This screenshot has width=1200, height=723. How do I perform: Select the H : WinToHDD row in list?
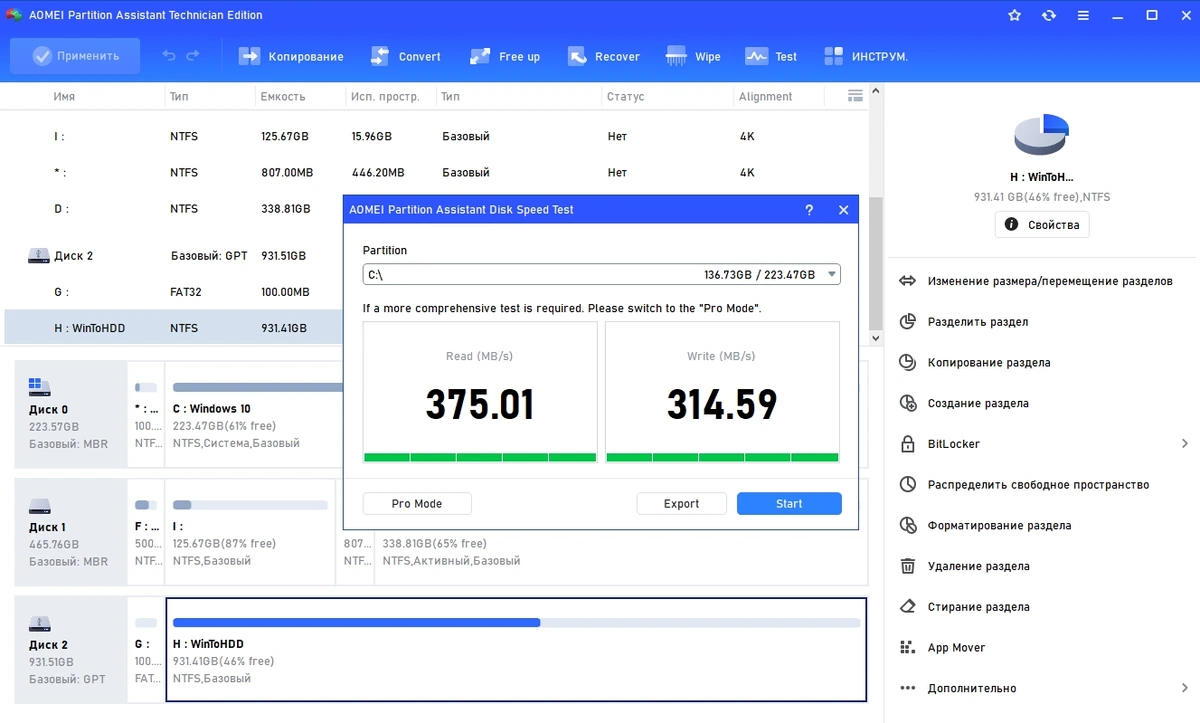tap(174, 328)
